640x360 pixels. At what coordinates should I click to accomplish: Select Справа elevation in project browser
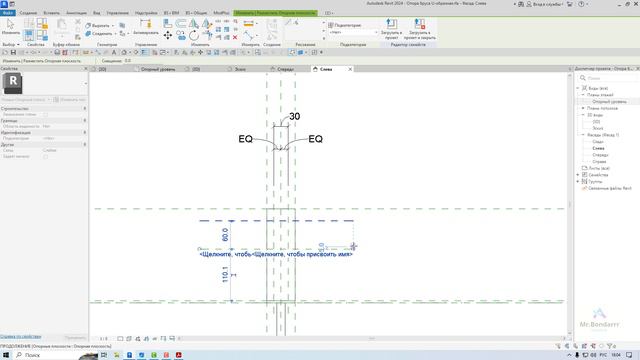tap(599, 162)
